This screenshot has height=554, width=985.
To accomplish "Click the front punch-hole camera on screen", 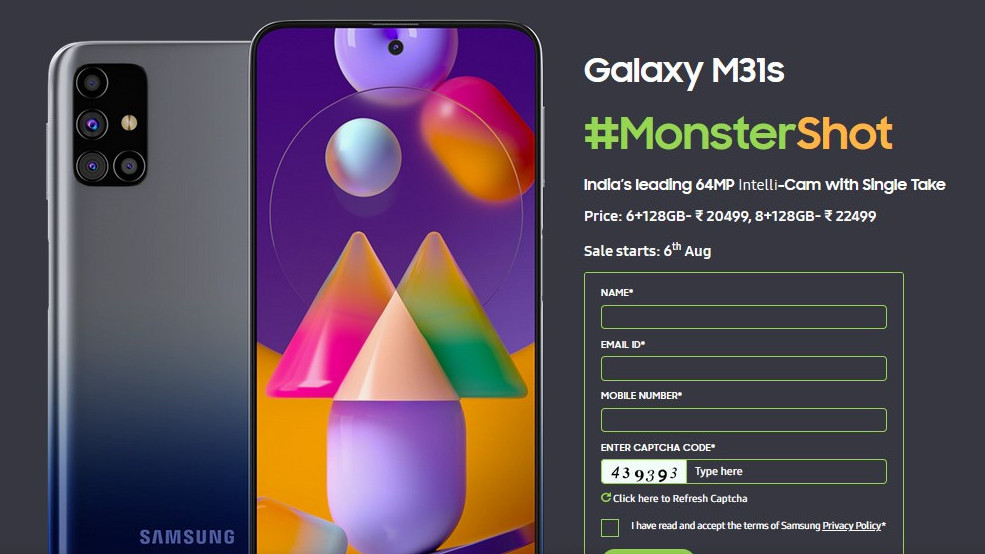I will [x=395, y=47].
